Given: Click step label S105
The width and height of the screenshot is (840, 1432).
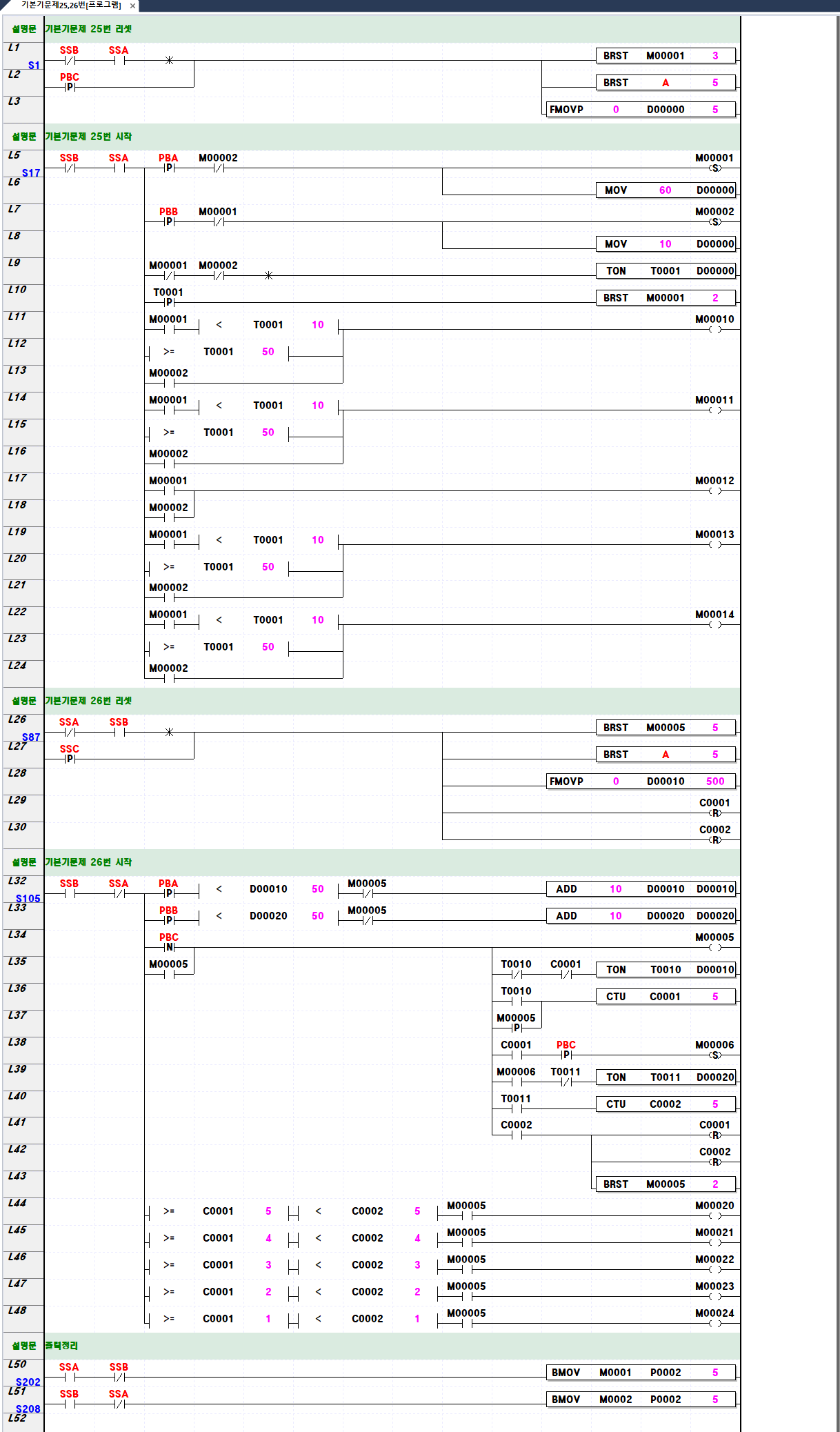Looking at the screenshot, I should coord(28,898).
